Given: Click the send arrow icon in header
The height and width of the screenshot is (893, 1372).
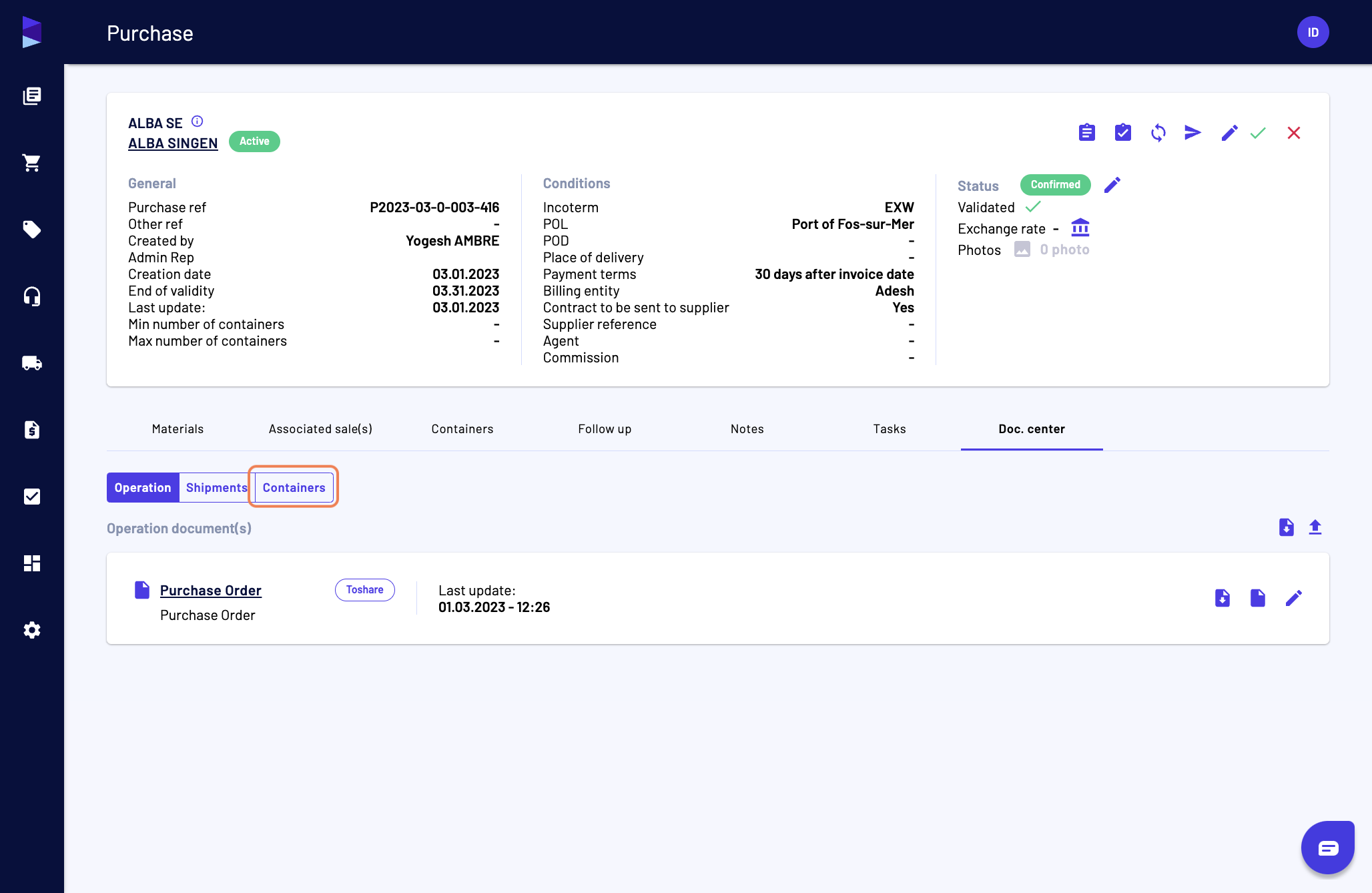Looking at the screenshot, I should point(1193,133).
